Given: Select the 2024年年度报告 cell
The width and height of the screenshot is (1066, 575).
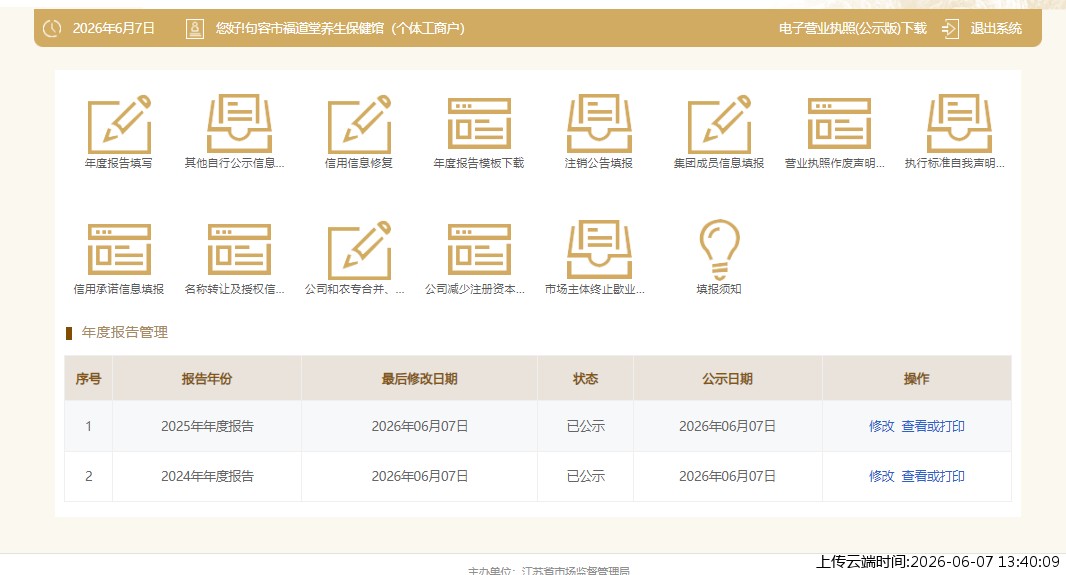Looking at the screenshot, I should pyautogui.click(x=207, y=476).
